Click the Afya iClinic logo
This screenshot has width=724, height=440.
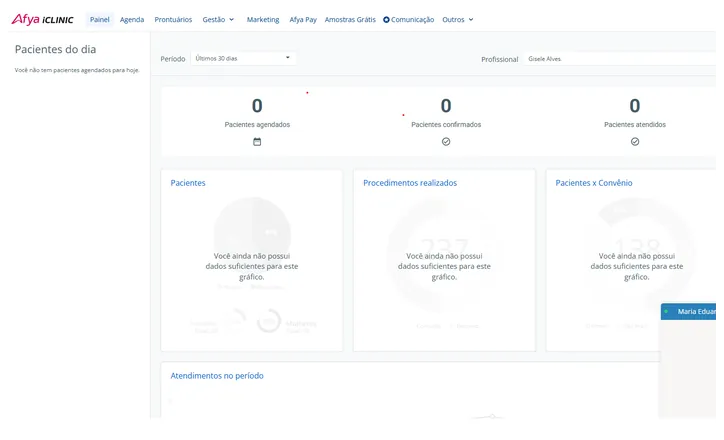(42, 19)
